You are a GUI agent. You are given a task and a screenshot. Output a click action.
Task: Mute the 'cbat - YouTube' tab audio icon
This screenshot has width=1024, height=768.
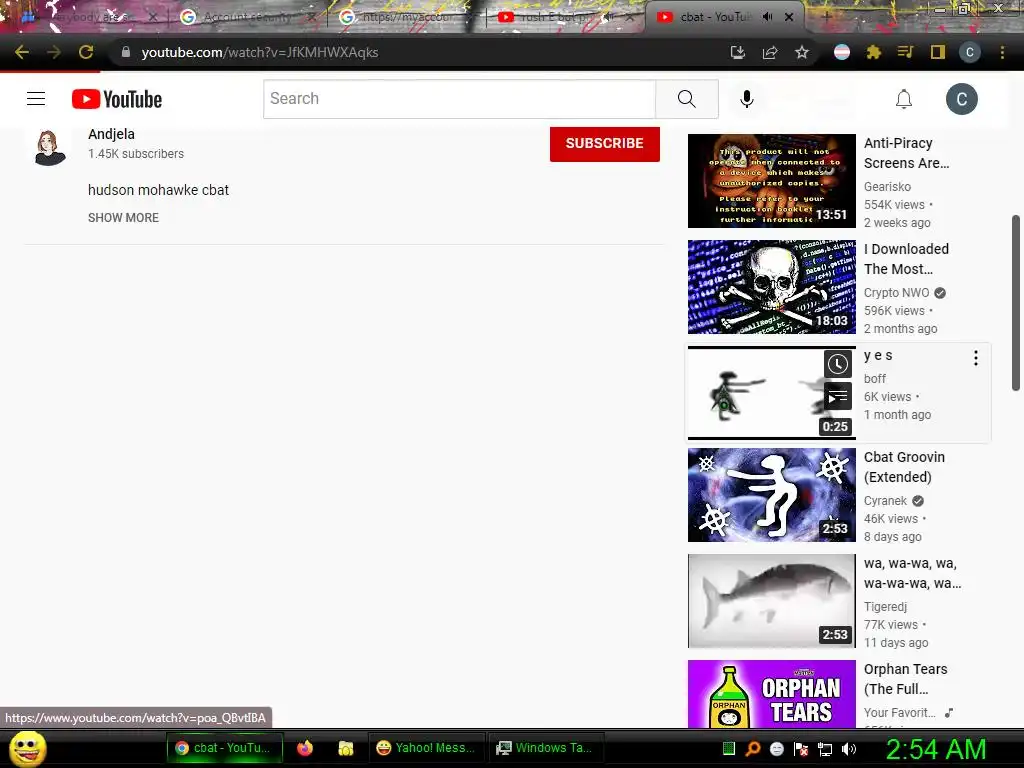(x=768, y=17)
